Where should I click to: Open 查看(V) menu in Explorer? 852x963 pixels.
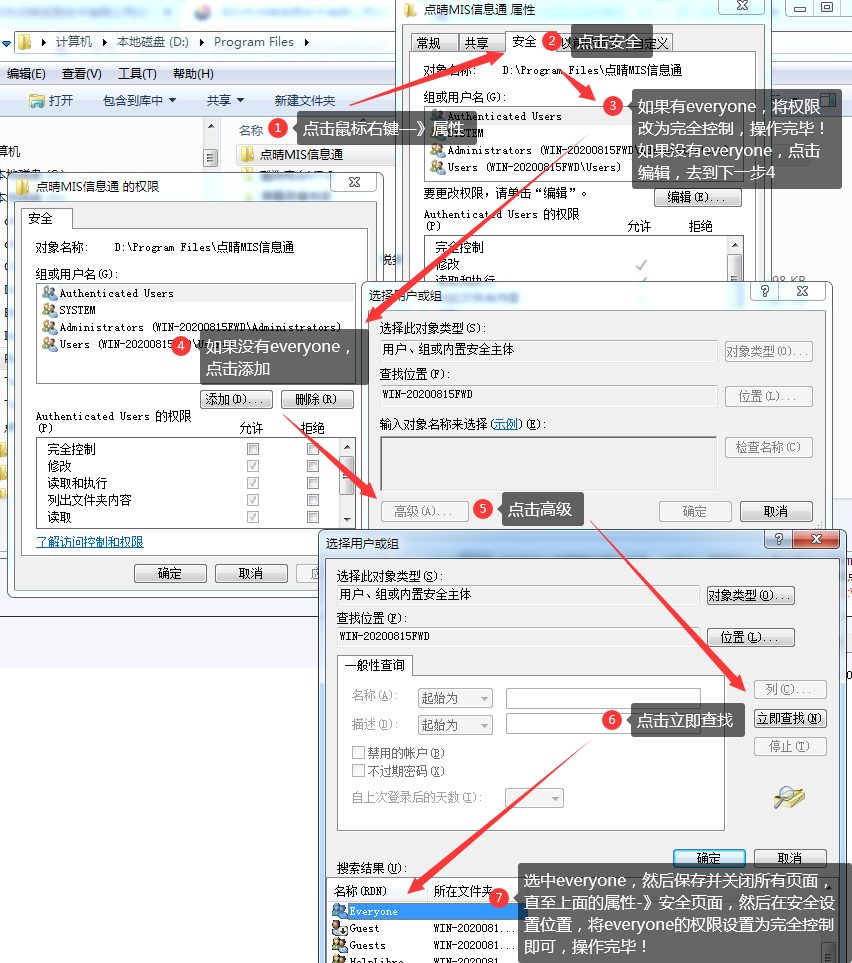[82, 74]
